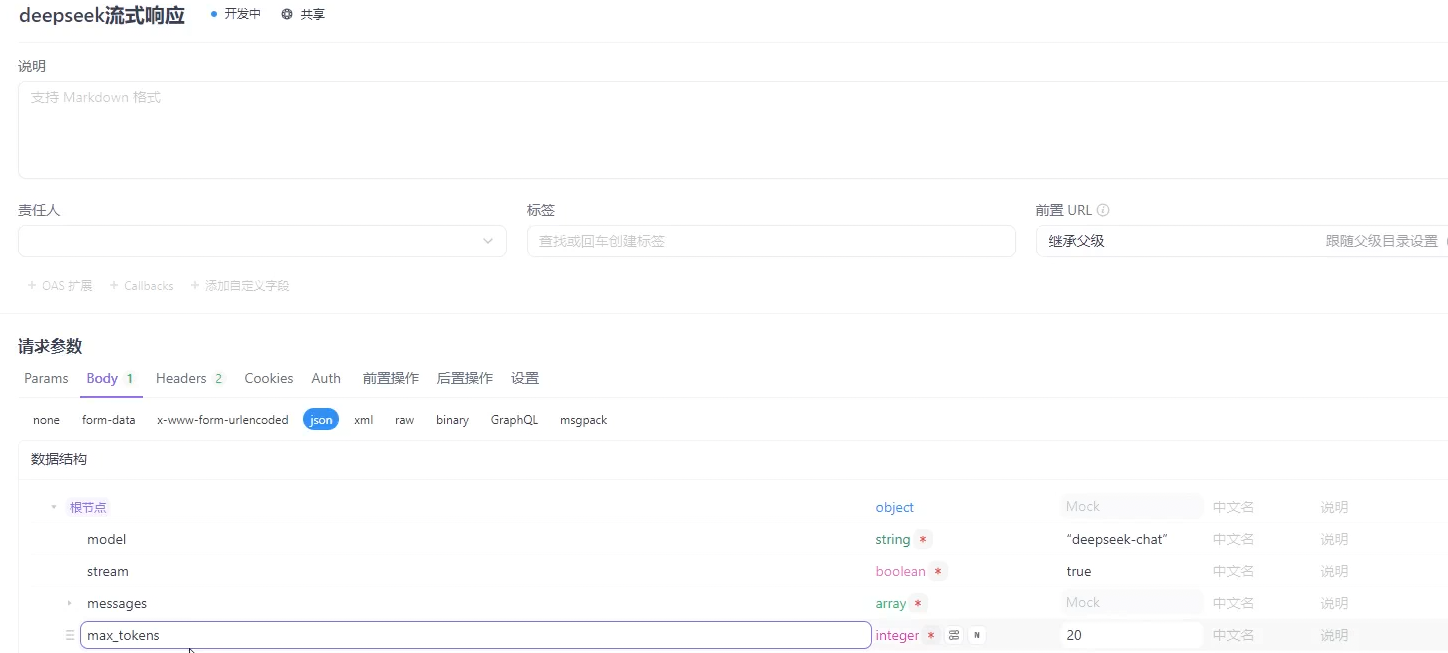Select the msgpack body type

pos(583,420)
